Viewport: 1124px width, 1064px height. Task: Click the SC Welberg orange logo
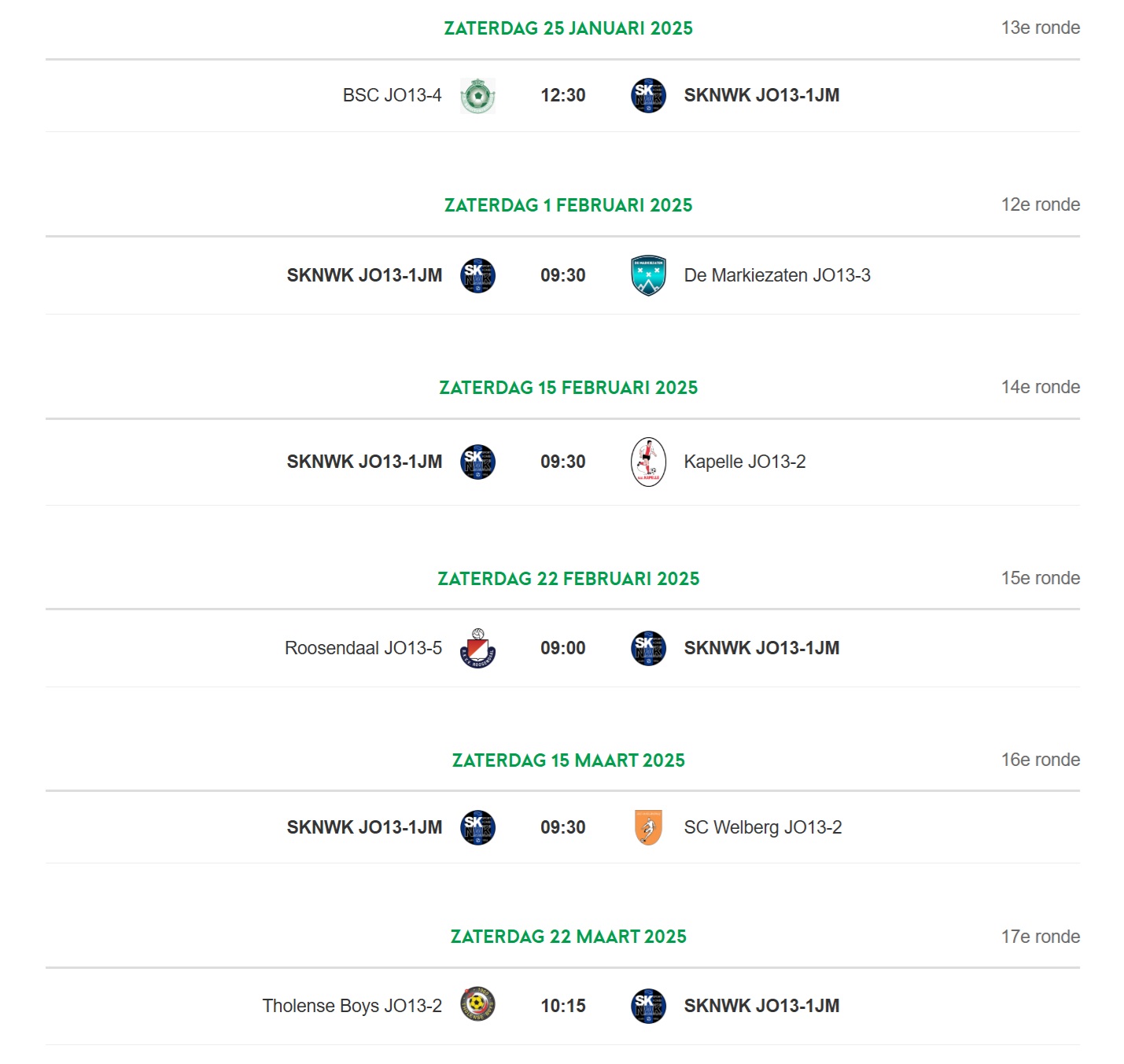coord(648,827)
